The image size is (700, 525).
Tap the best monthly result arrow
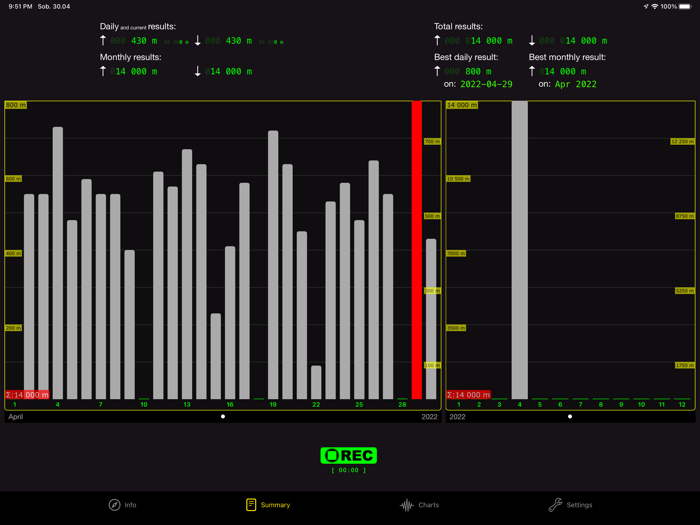[532, 71]
